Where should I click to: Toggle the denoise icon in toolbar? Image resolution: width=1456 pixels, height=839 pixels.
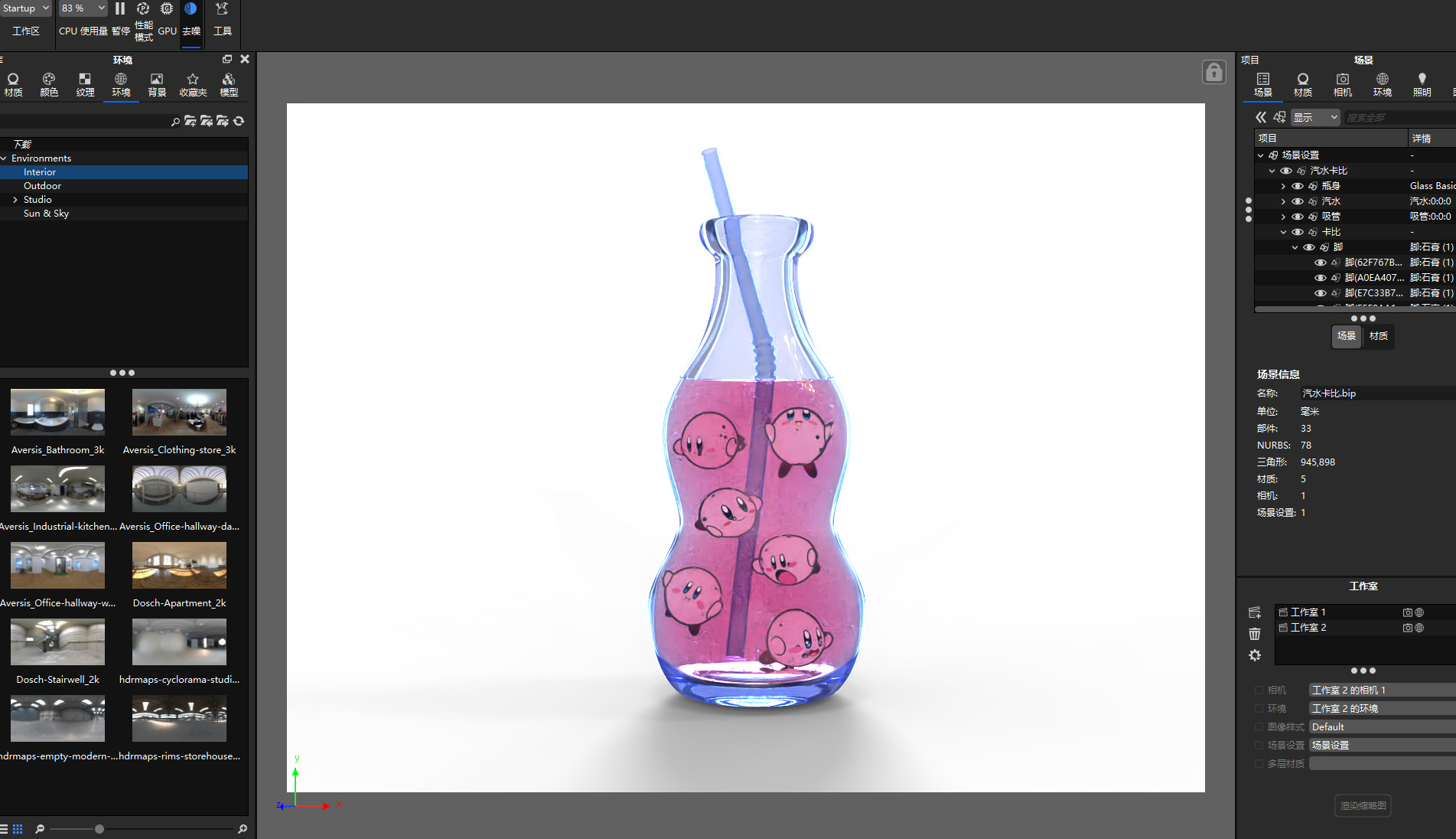(191, 9)
